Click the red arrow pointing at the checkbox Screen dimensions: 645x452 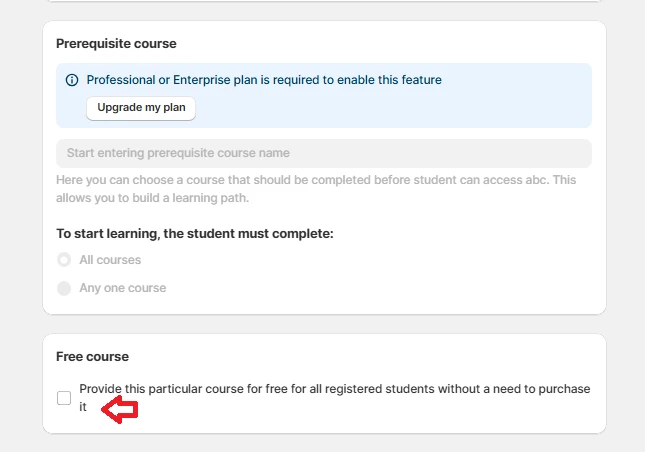tap(121, 409)
